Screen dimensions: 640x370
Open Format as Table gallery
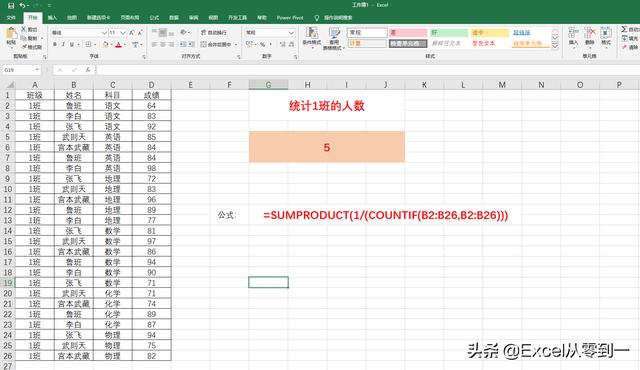333,38
